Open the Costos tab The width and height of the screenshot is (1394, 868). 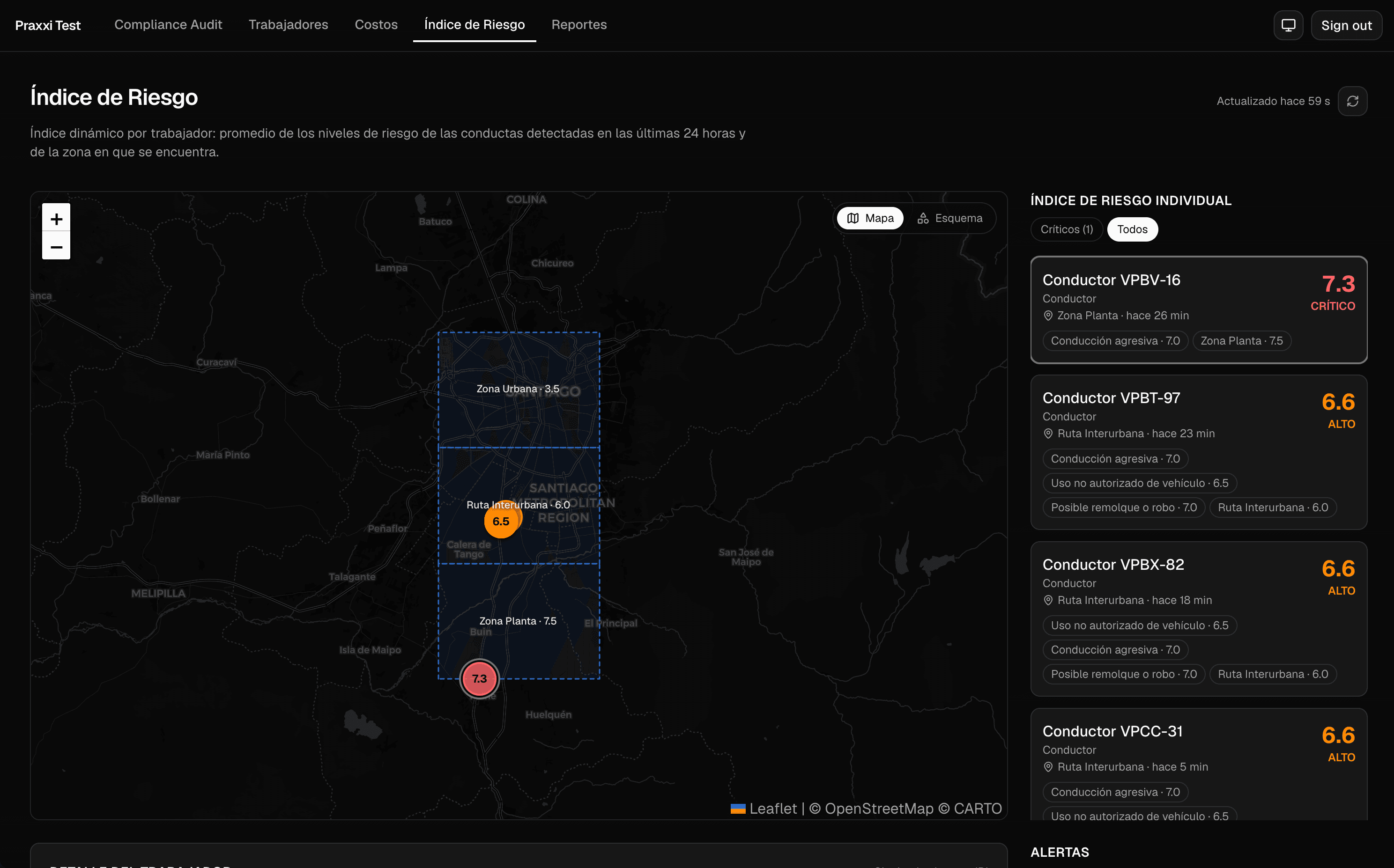pos(376,25)
